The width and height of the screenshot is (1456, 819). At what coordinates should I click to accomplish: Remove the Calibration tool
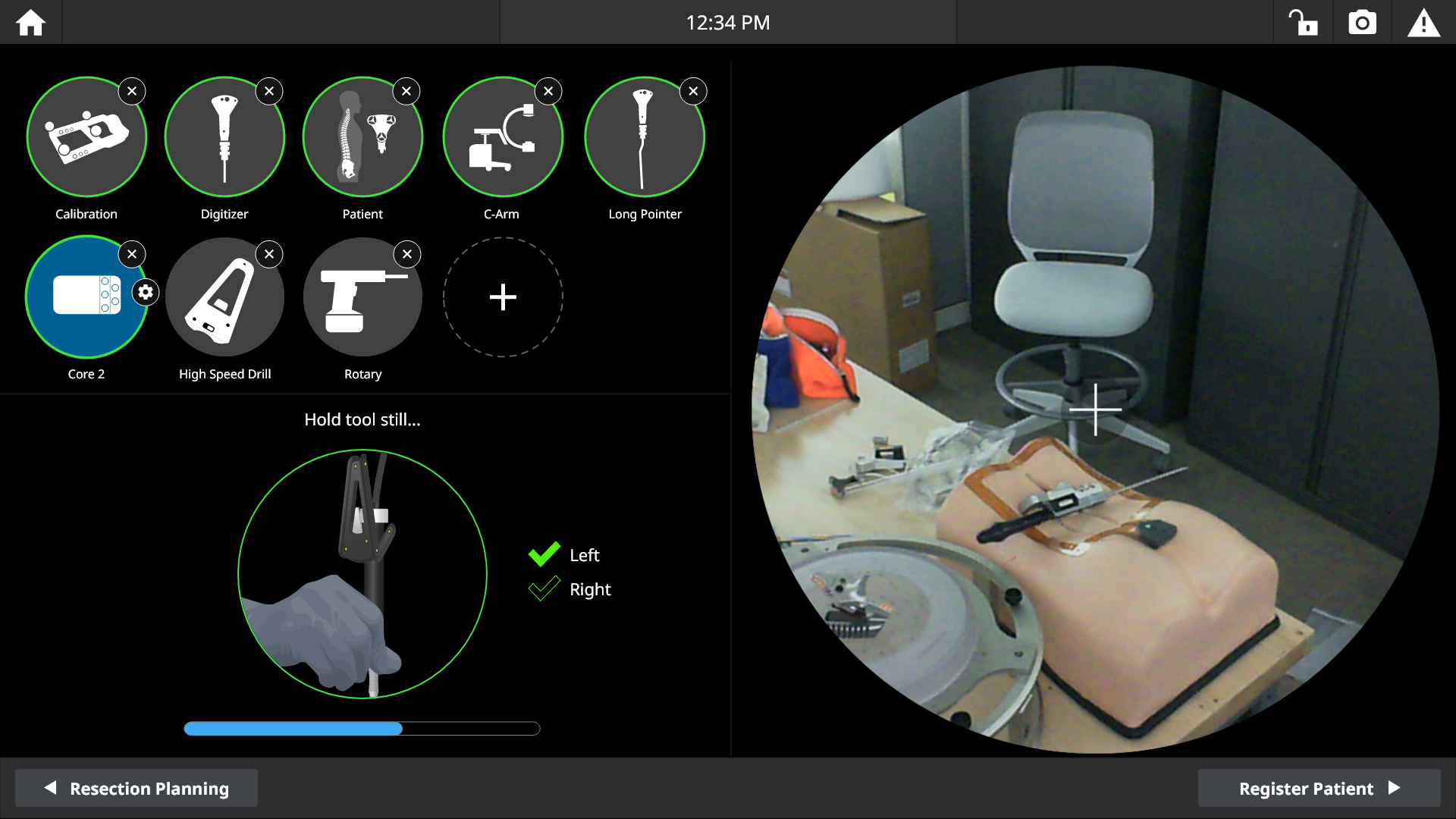tap(132, 91)
